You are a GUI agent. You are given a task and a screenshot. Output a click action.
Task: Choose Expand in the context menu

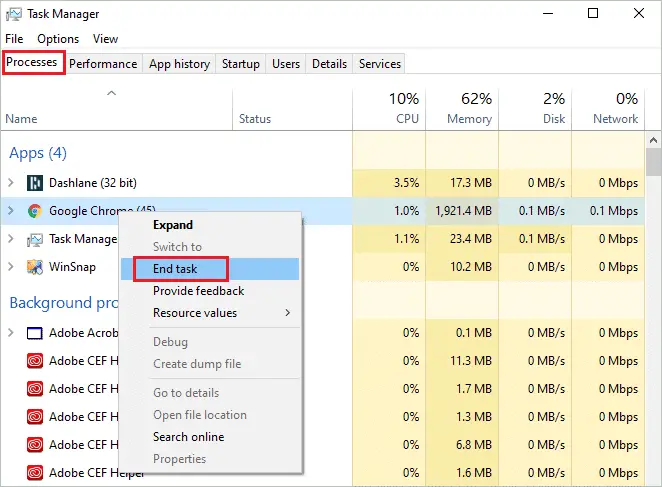pyautogui.click(x=210, y=225)
